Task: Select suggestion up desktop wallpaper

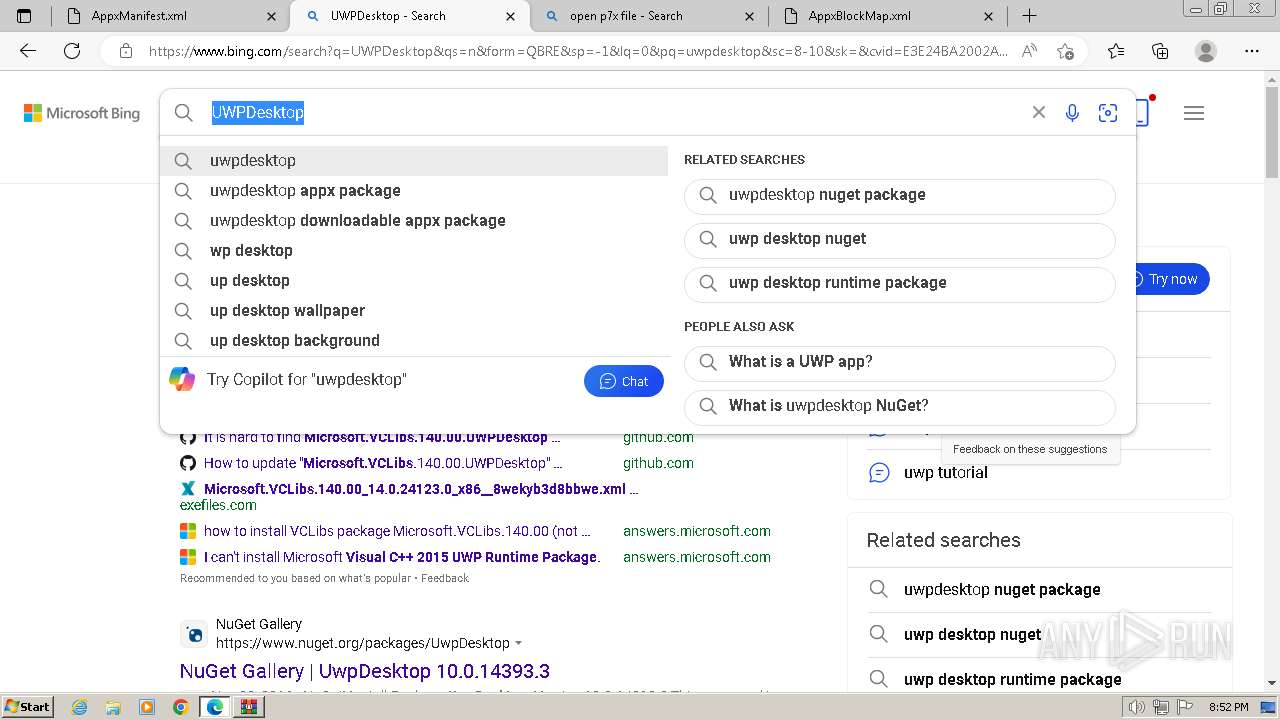Action: (x=414, y=310)
